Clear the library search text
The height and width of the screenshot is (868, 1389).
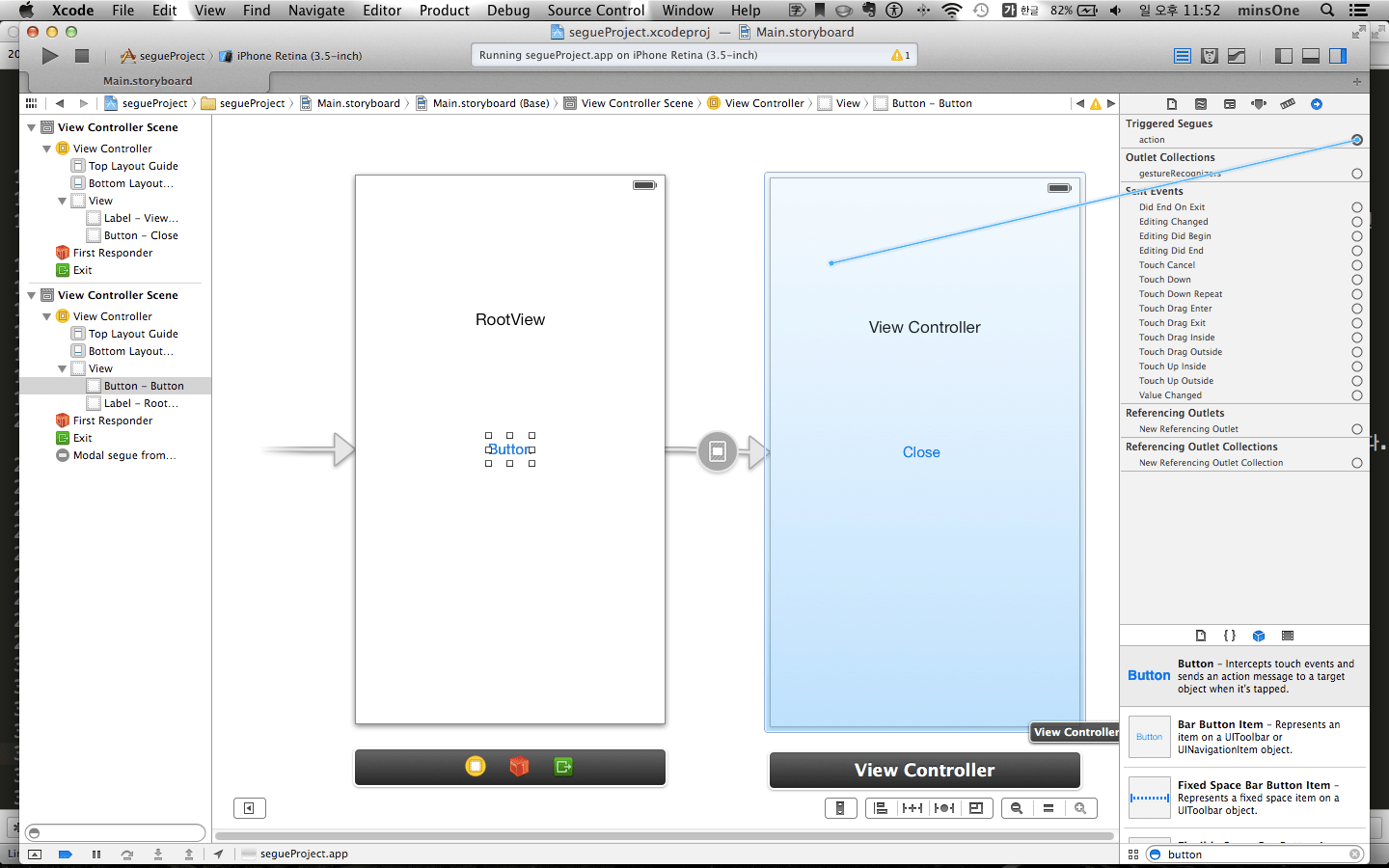click(x=1354, y=854)
